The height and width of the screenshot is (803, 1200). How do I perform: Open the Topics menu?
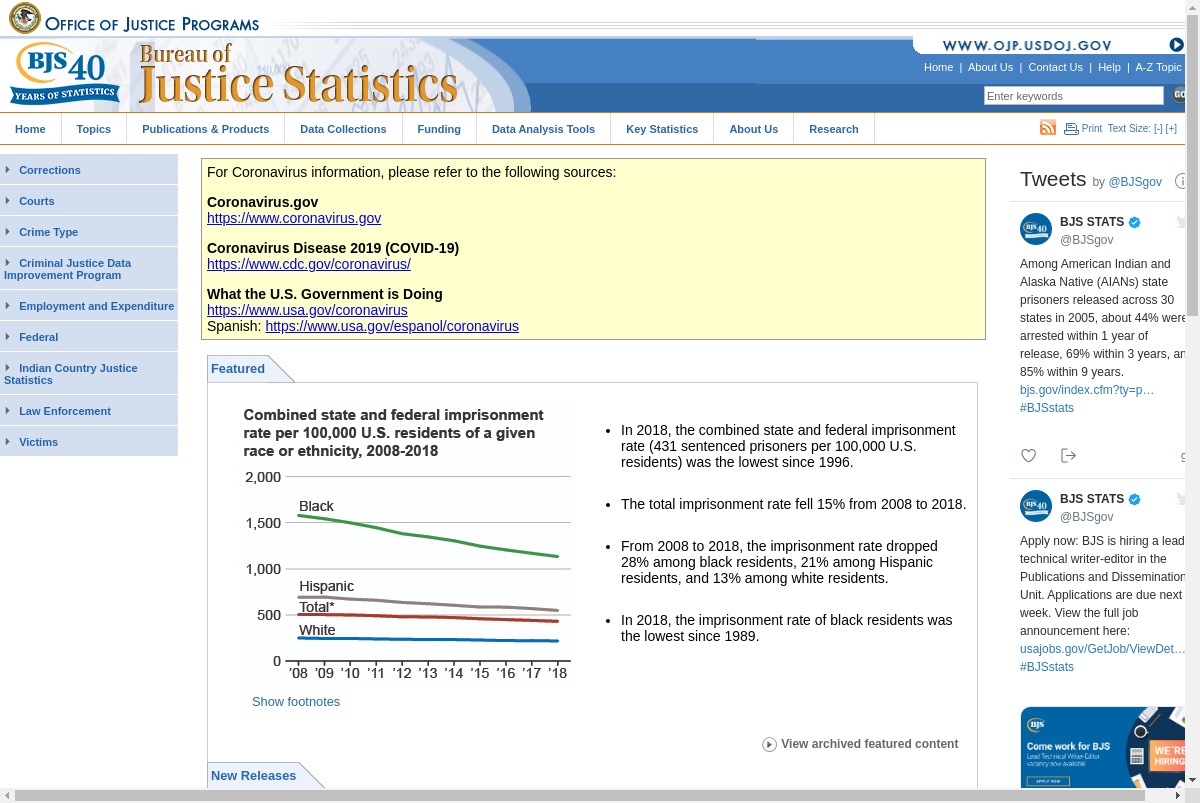click(94, 129)
